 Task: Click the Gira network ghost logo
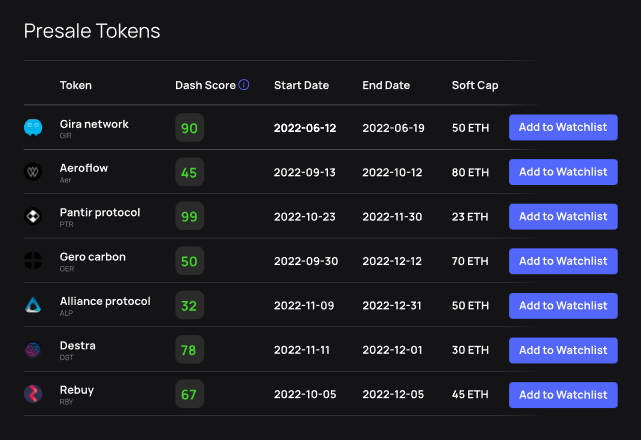click(x=33, y=127)
